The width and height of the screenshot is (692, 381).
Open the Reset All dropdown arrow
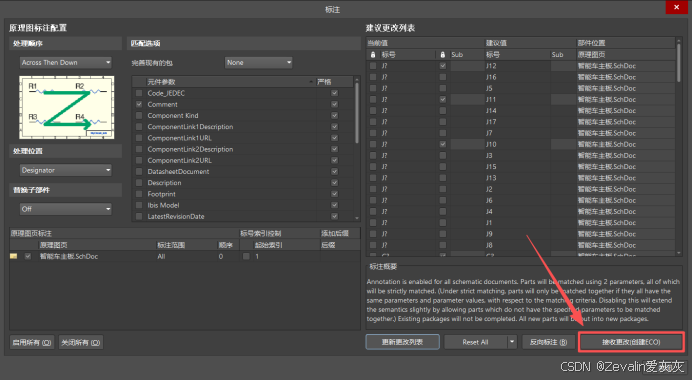(512, 342)
